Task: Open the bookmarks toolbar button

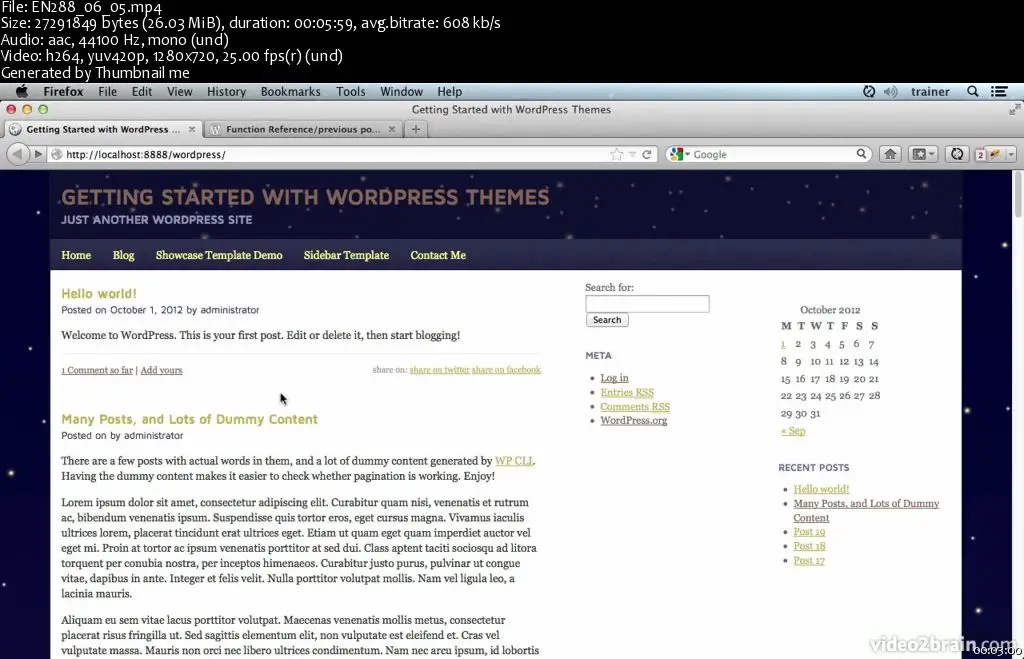Action: tap(919, 154)
